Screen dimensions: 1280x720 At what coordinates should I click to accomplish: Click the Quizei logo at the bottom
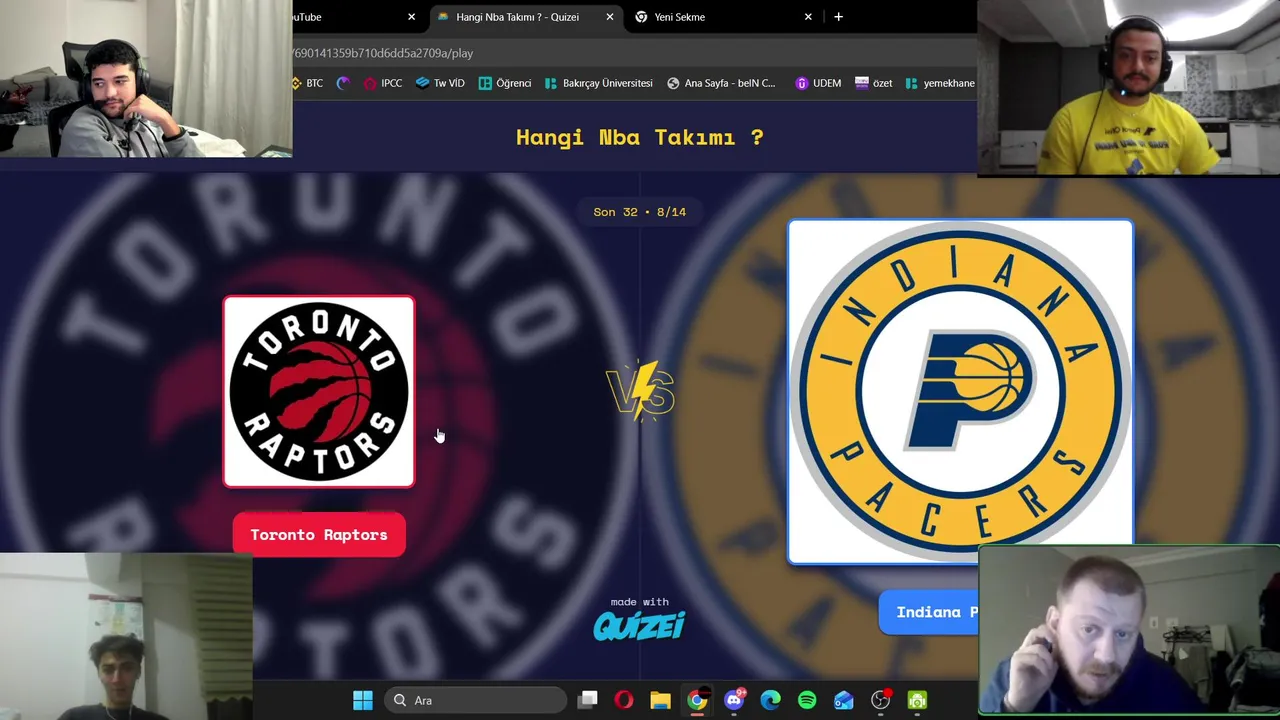point(639,625)
